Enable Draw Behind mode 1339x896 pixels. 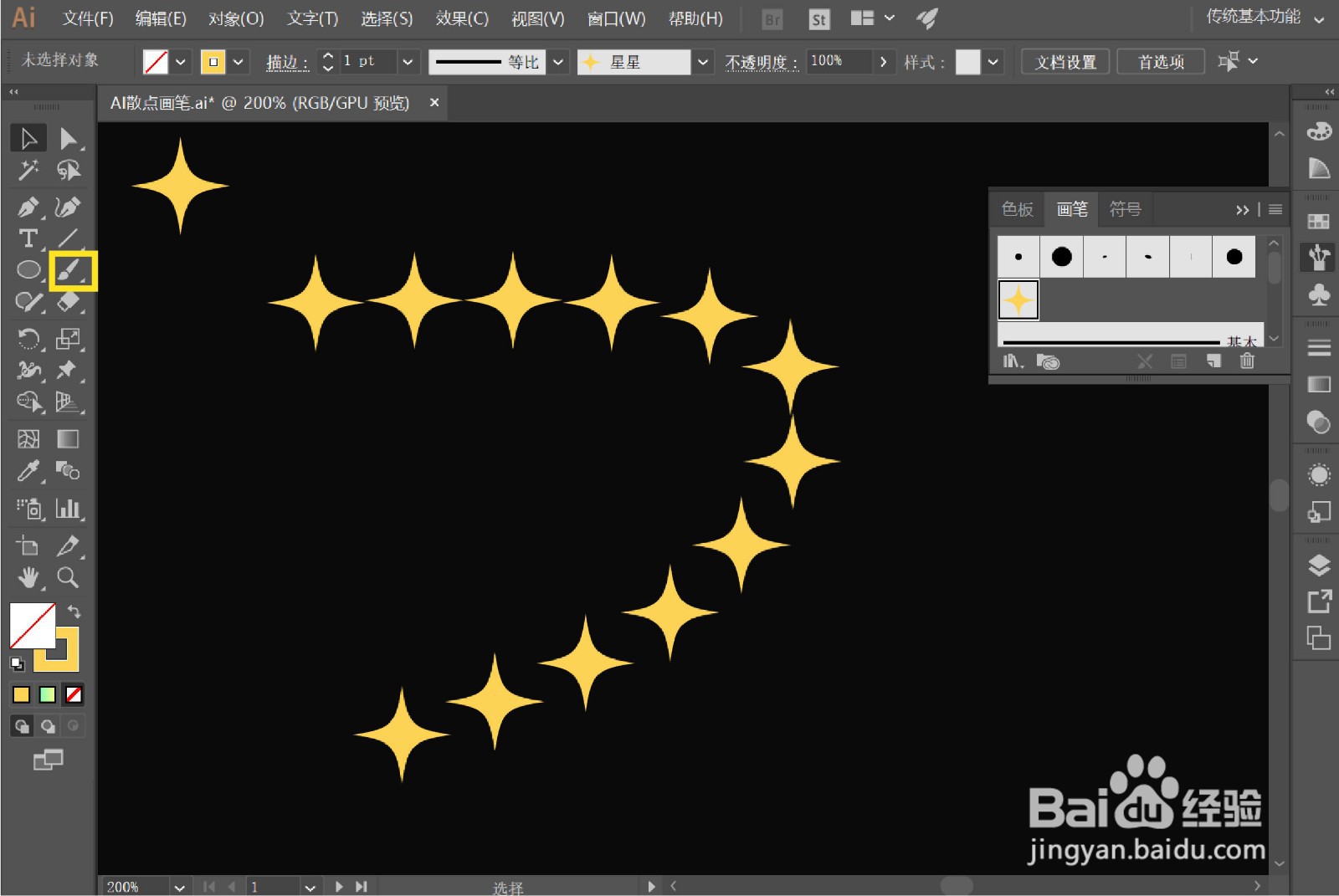(48, 726)
